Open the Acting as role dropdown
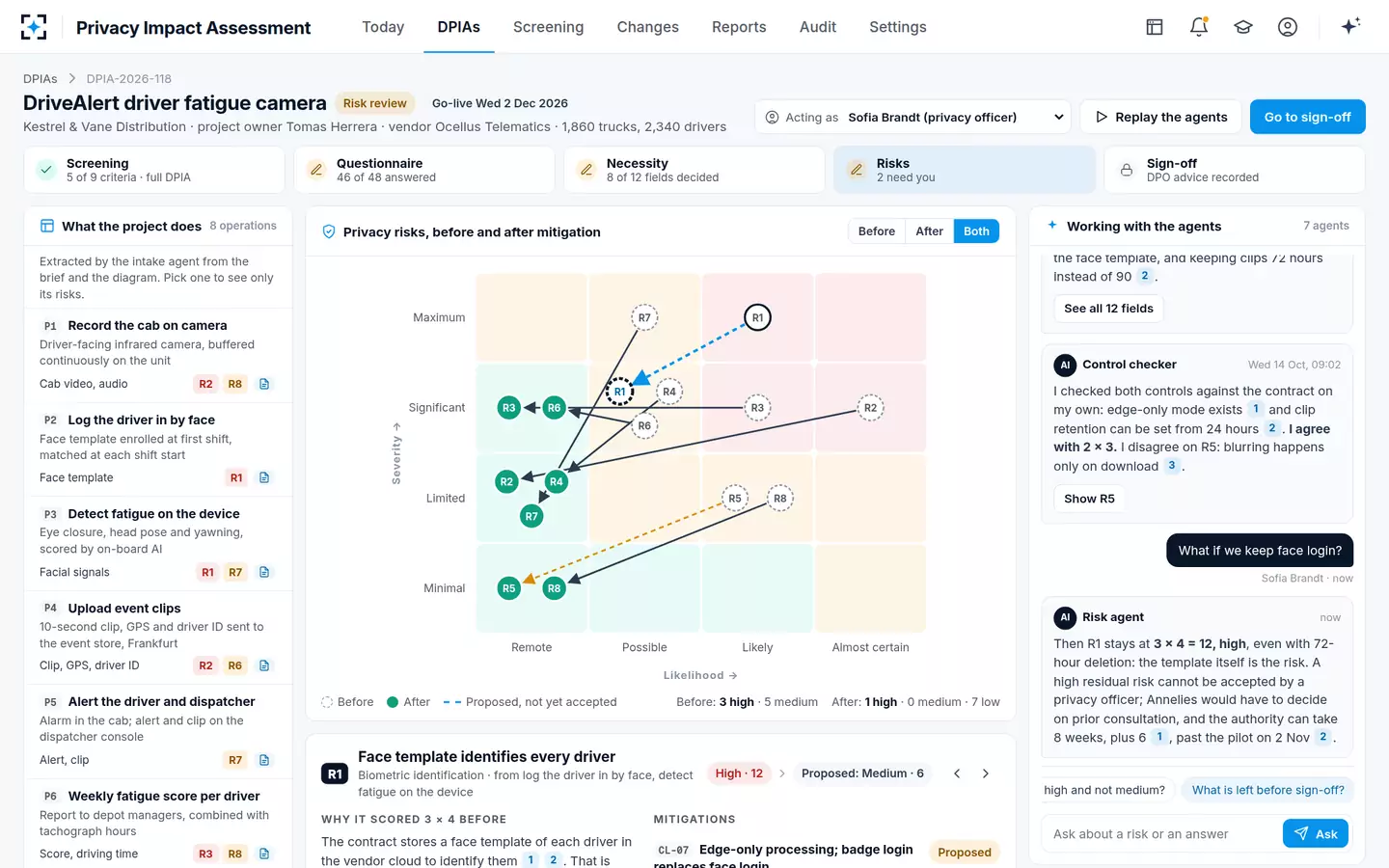 click(x=913, y=118)
